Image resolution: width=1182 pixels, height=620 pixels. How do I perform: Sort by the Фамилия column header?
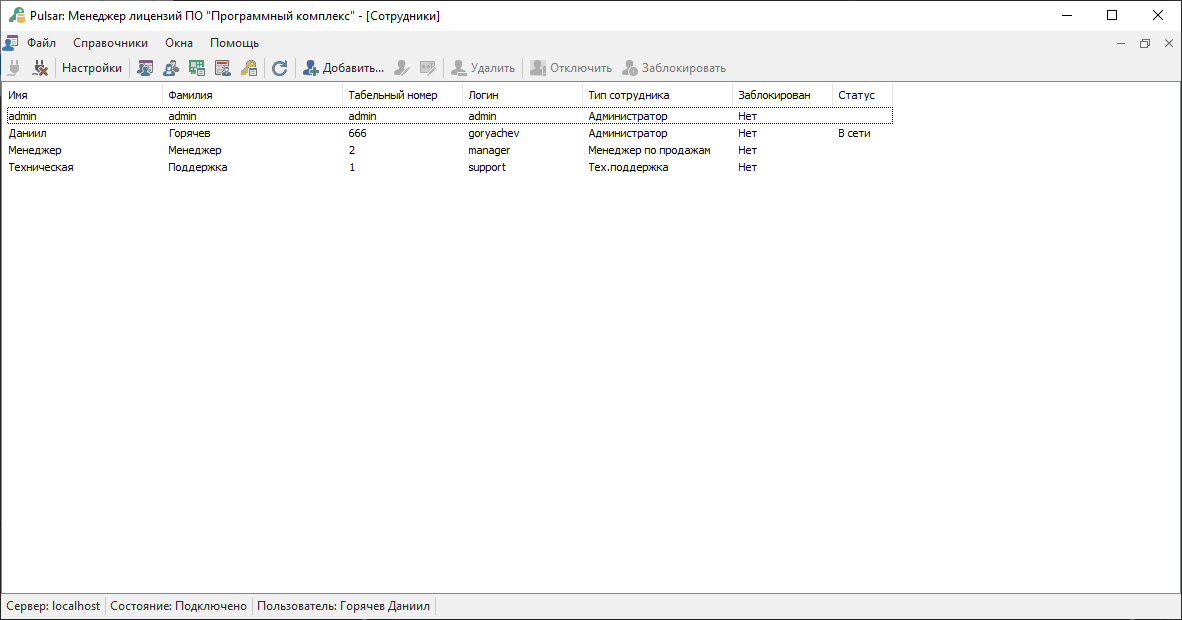pyautogui.click(x=252, y=95)
